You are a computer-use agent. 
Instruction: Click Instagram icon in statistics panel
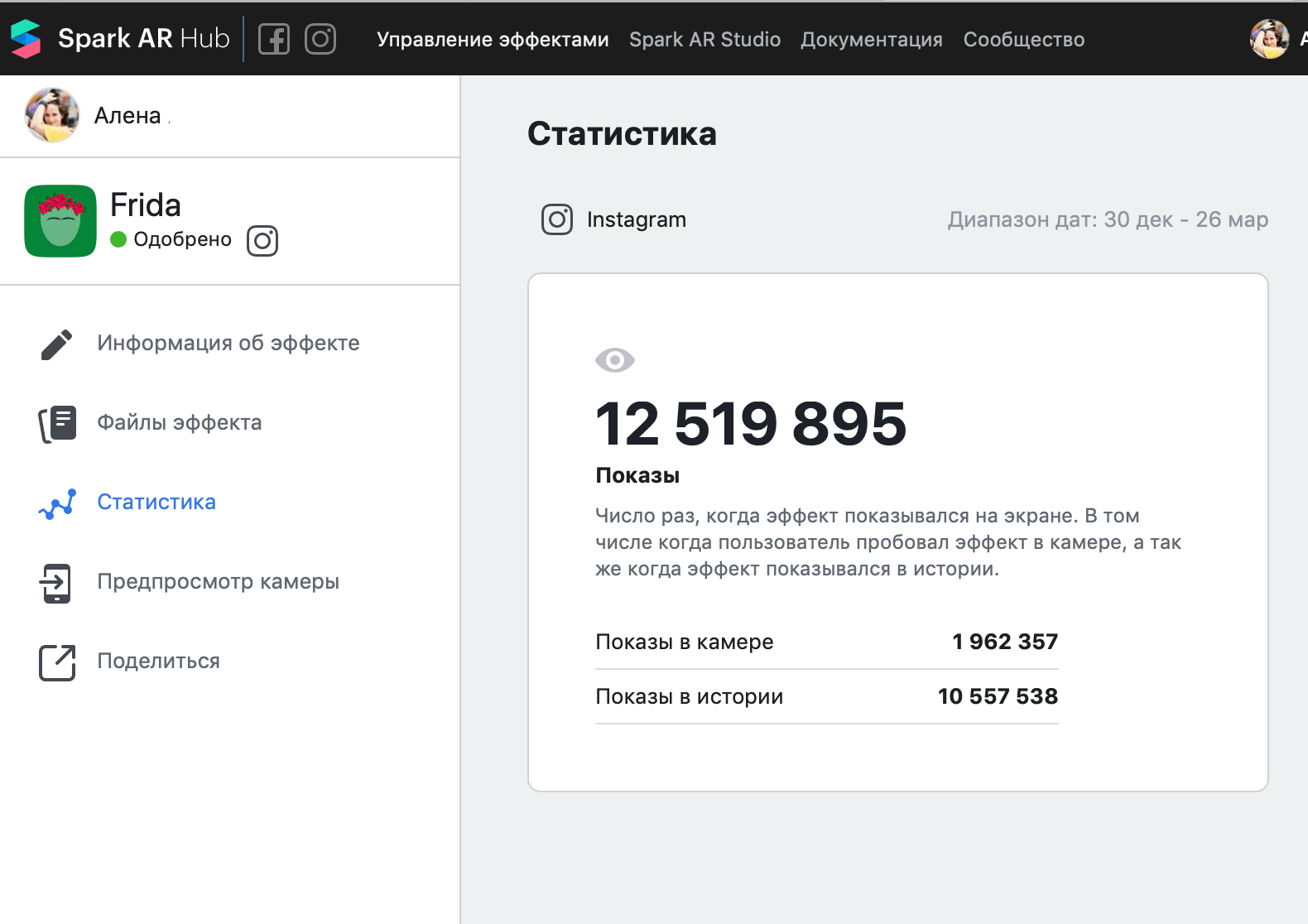click(x=557, y=219)
